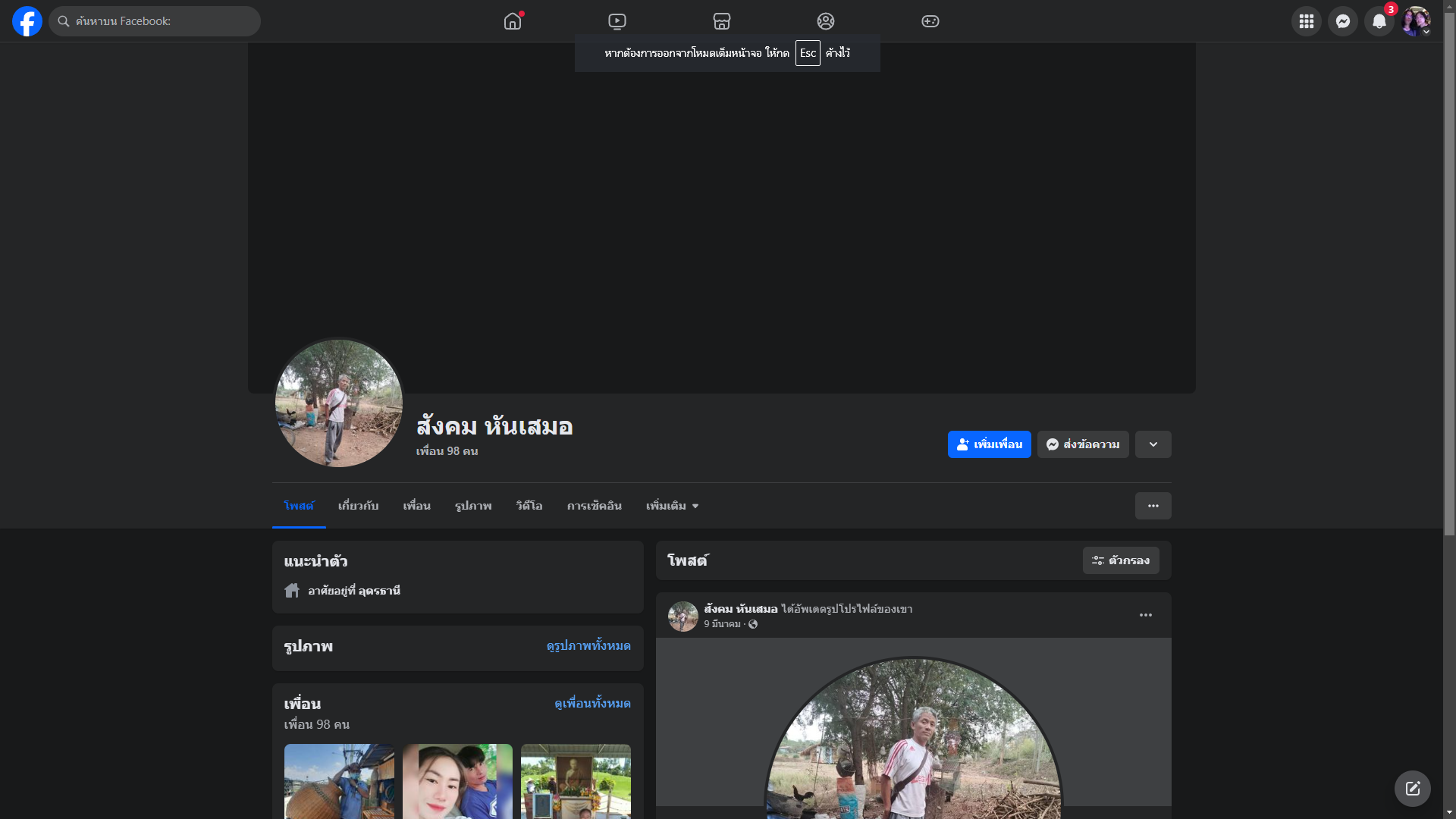
Task: Open the Gaming icon
Action: [x=930, y=21]
